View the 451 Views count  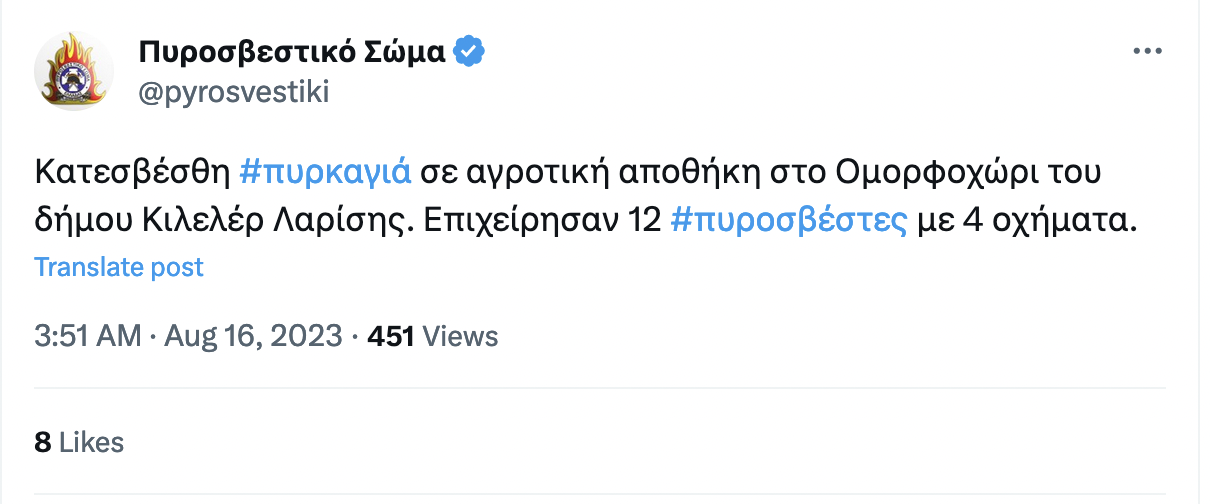[x=433, y=337]
